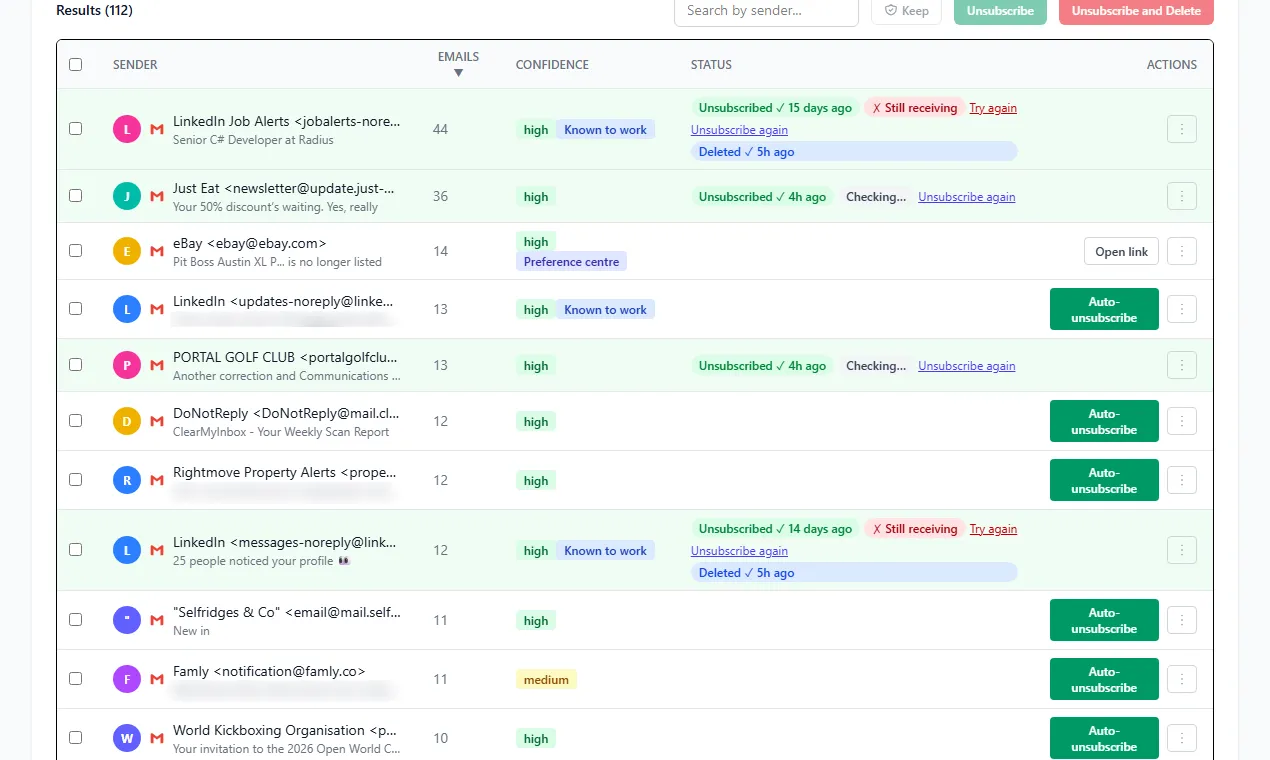
Task: Click the CONFIDENCE column header
Action: coord(552,64)
